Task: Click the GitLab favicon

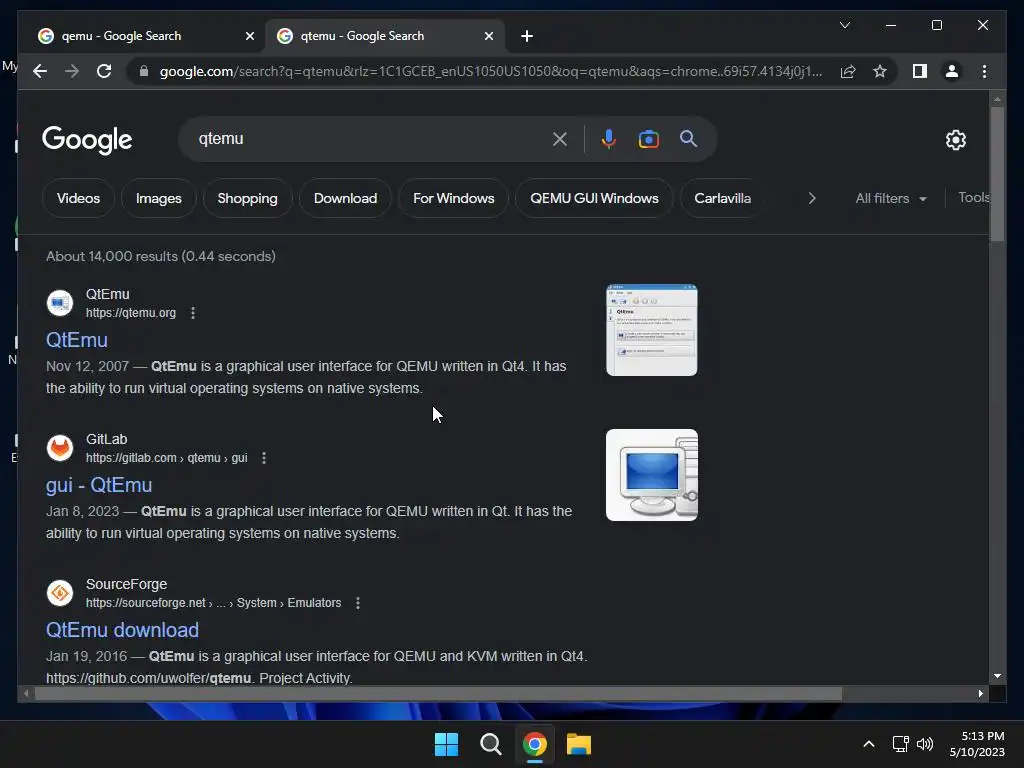Action: pyautogui.click(x=59, y=448)
